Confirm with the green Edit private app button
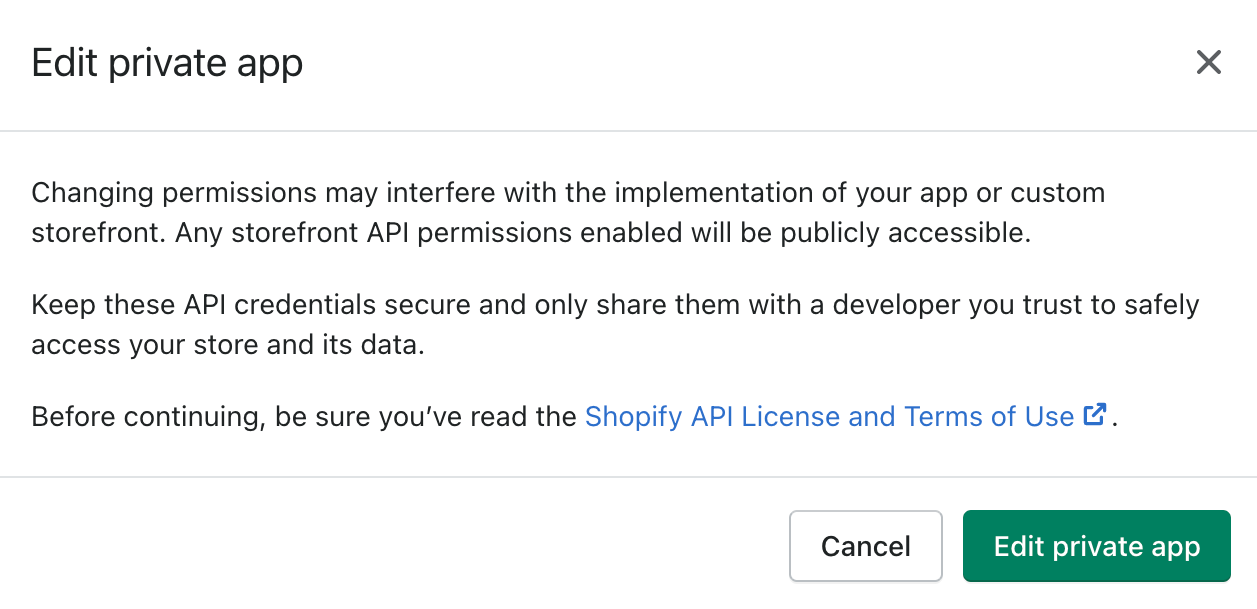The height and width of the screenshot is (609, 1257). point(1097,546)
